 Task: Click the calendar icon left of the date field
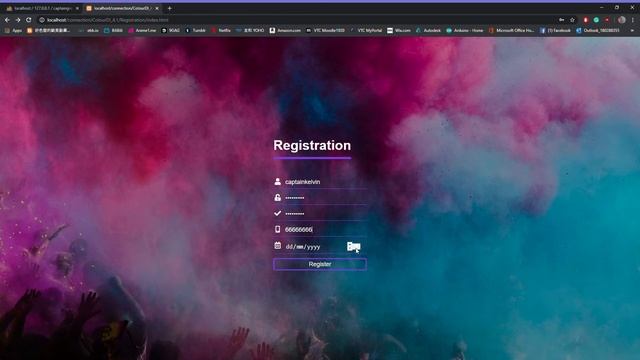[x=278, y=245]
